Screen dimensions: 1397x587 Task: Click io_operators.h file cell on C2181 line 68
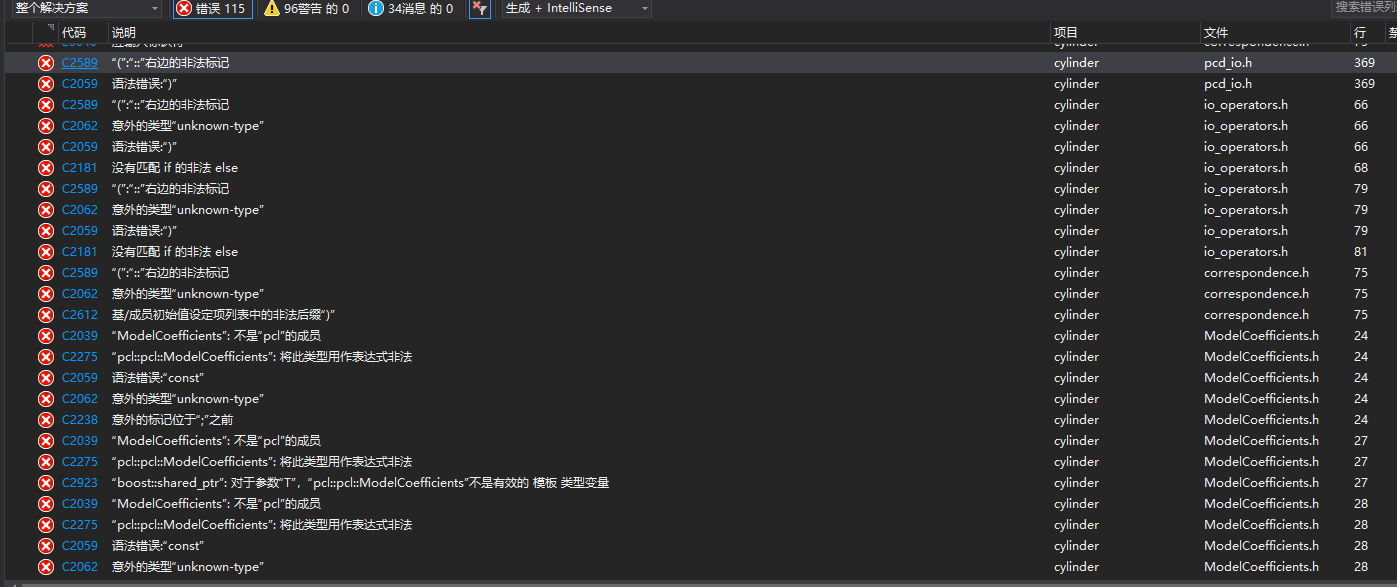coord(1246,168)
